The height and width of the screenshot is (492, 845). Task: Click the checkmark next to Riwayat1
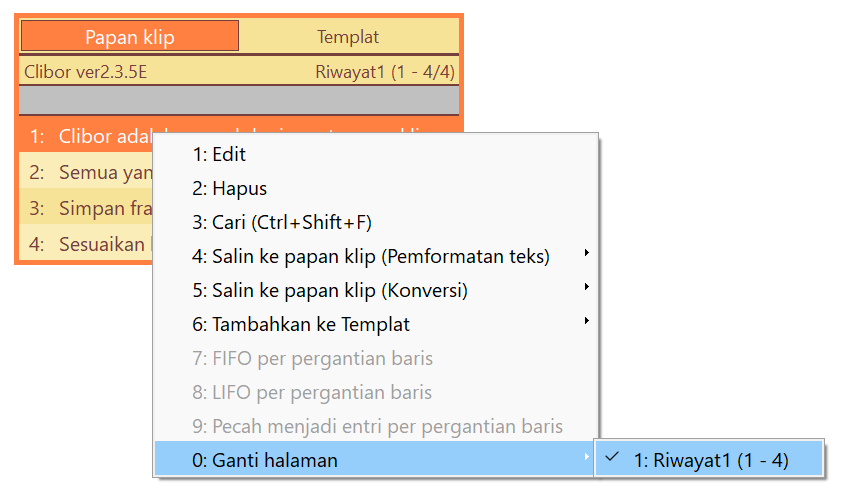point(612,458)
